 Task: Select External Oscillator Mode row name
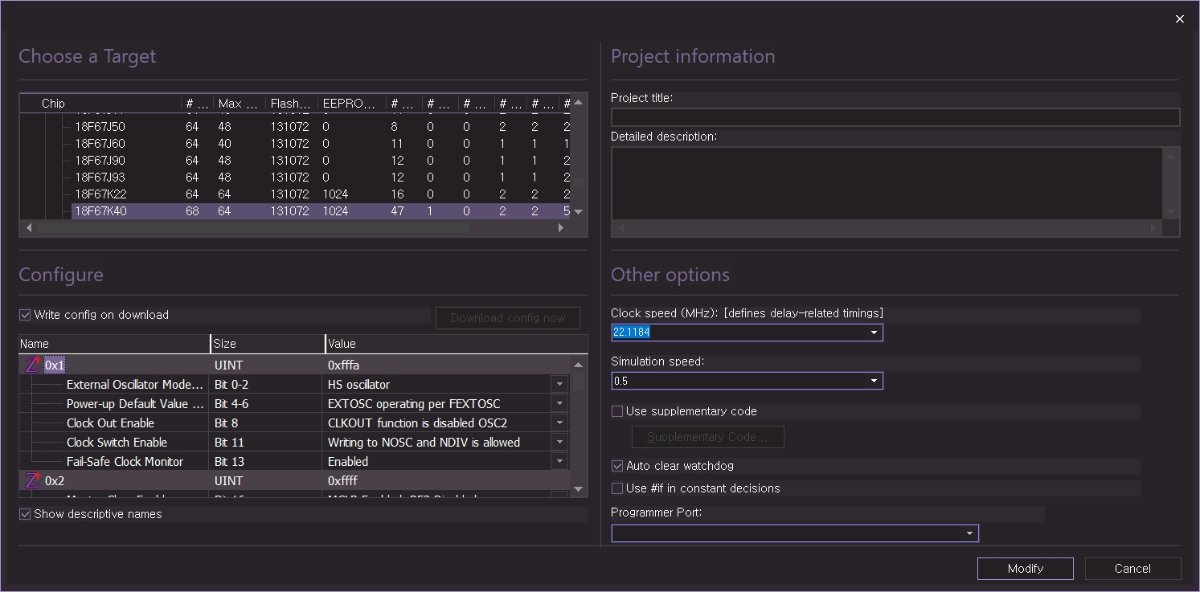135,384
